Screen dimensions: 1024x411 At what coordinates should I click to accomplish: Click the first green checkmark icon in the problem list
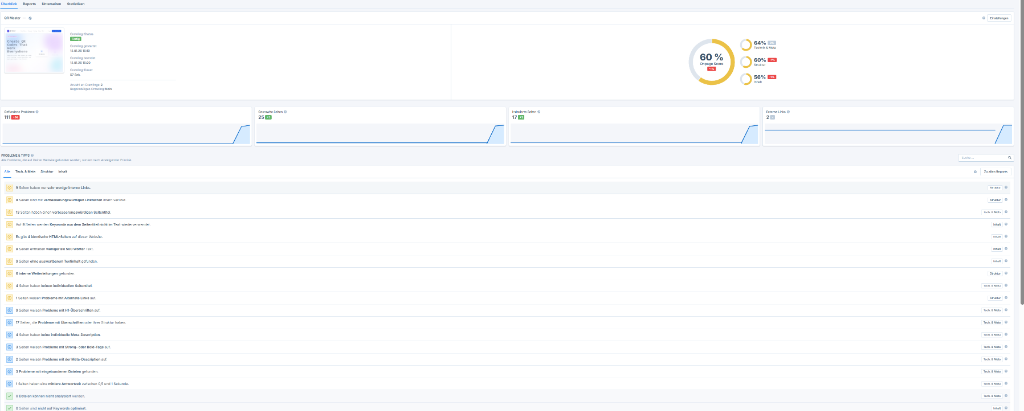click(9, 396)
